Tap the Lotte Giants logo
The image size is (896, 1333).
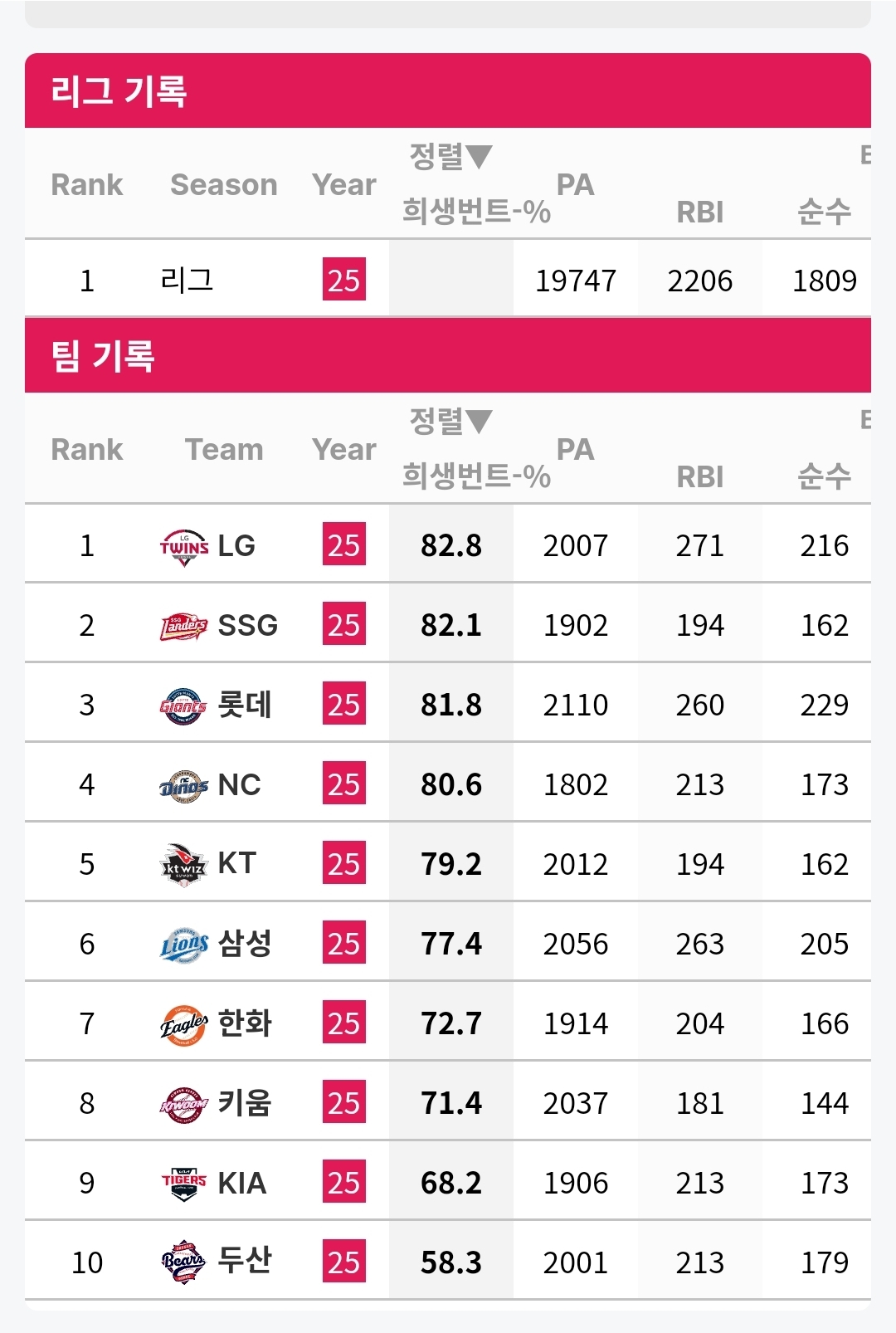click(x=184, y=706)
